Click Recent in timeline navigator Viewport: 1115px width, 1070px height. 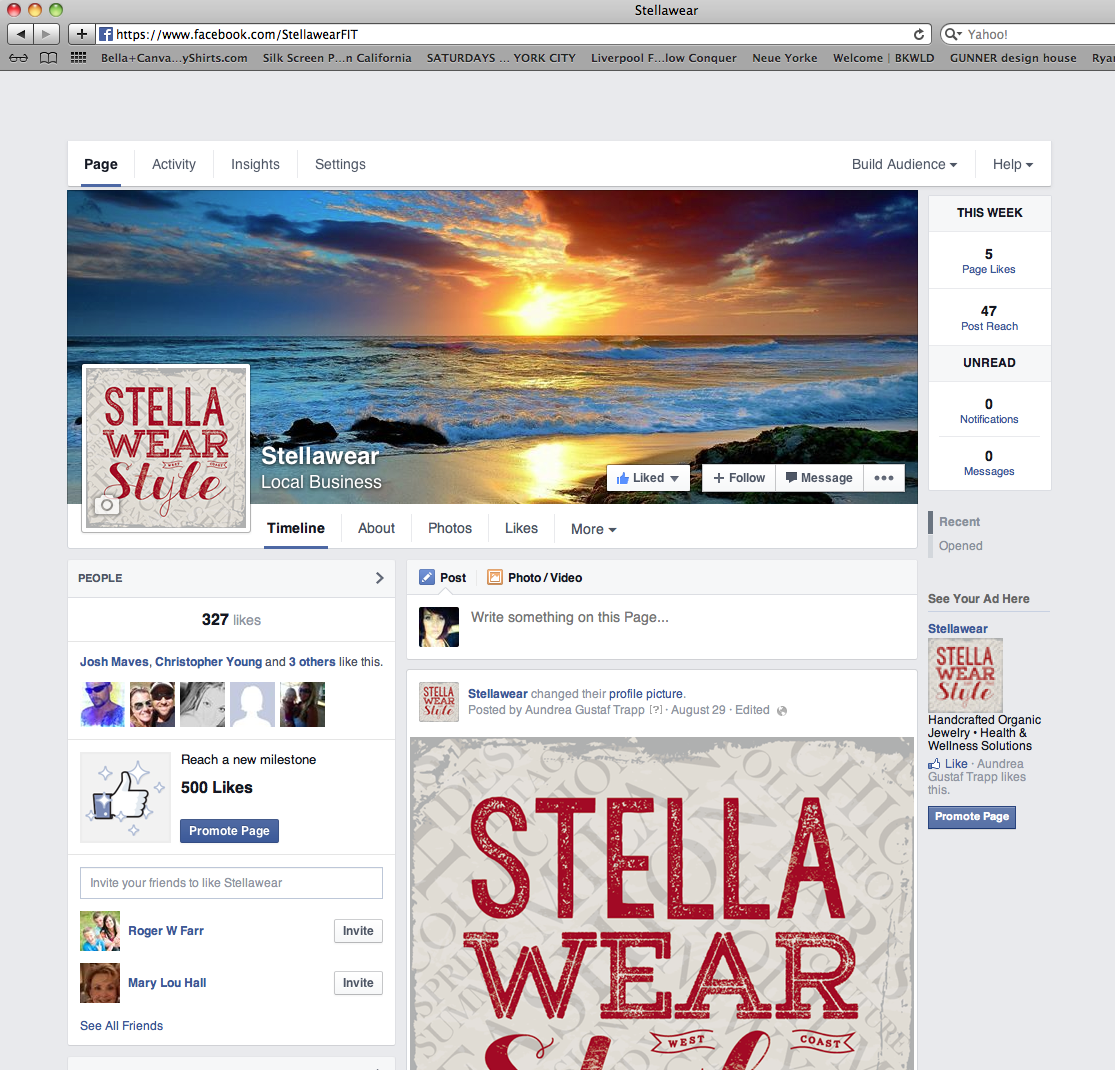tap(959, 522)
